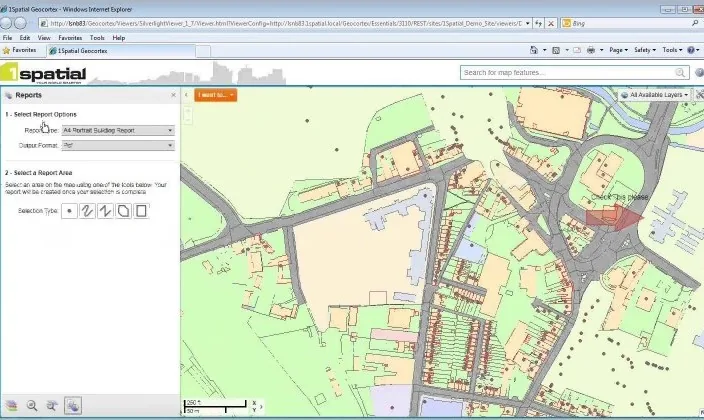Click the help icon beside the map search

(699, 72)
